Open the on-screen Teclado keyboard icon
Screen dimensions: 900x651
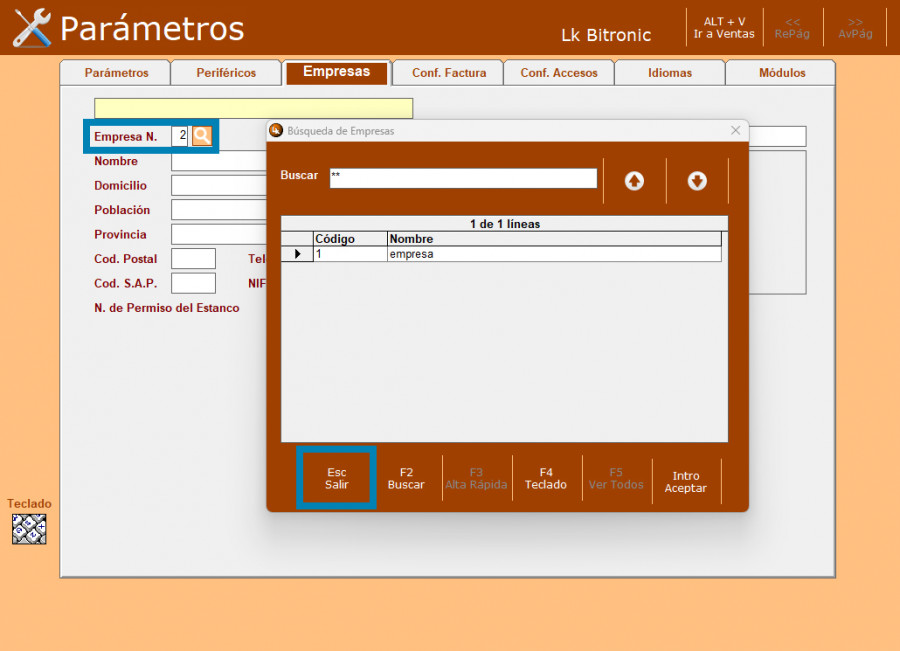29,529
